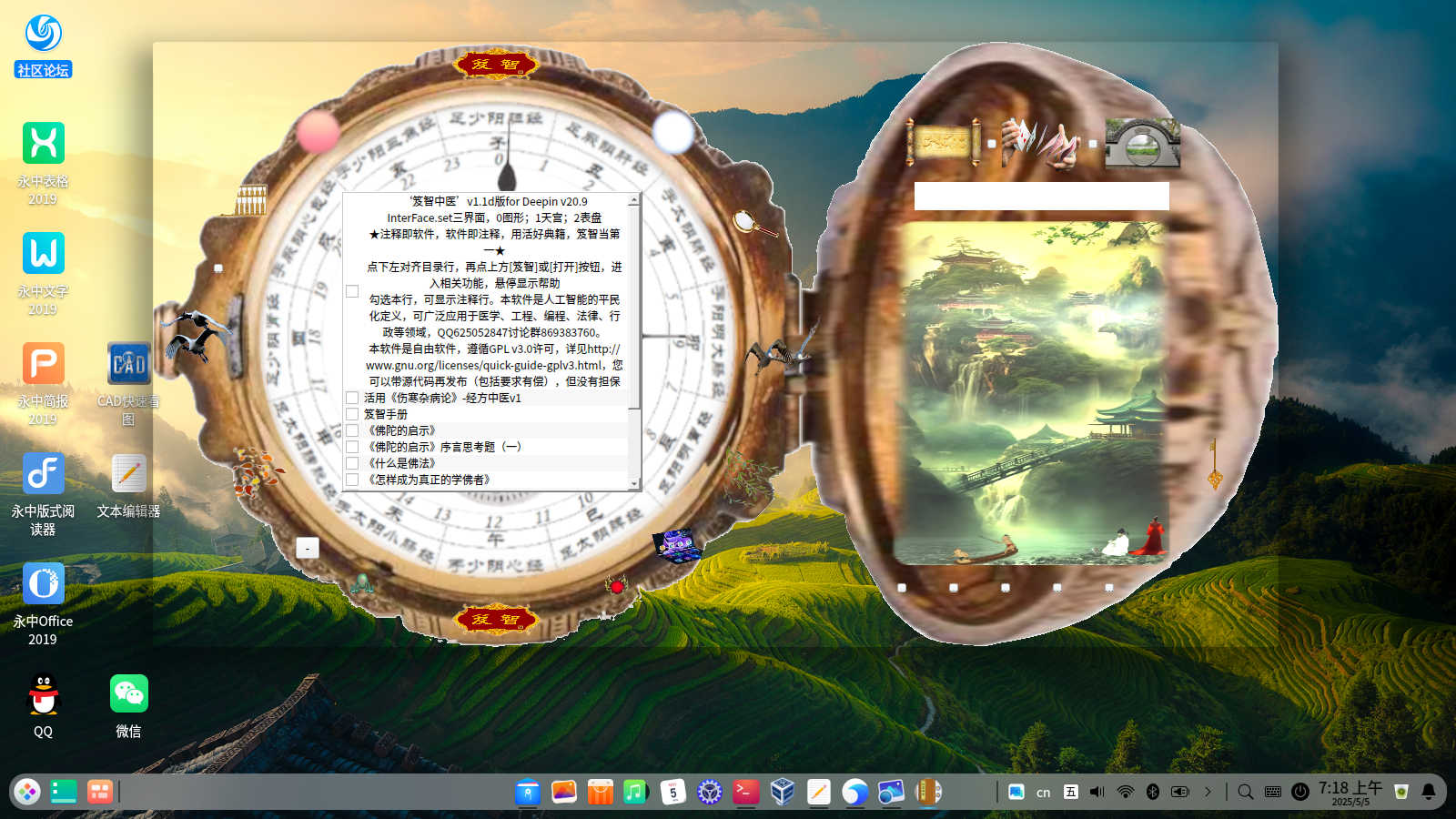Check the box for 《怎样成为真正的学佛者》
1456x819 pixels.
[x=352, y=480]
